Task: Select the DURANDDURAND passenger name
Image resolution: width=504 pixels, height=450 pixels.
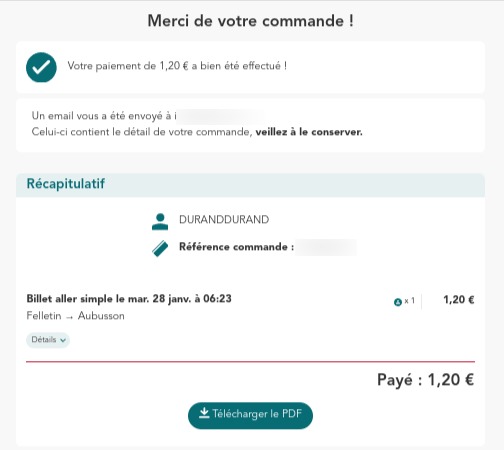Action: [x=224, y=220]
